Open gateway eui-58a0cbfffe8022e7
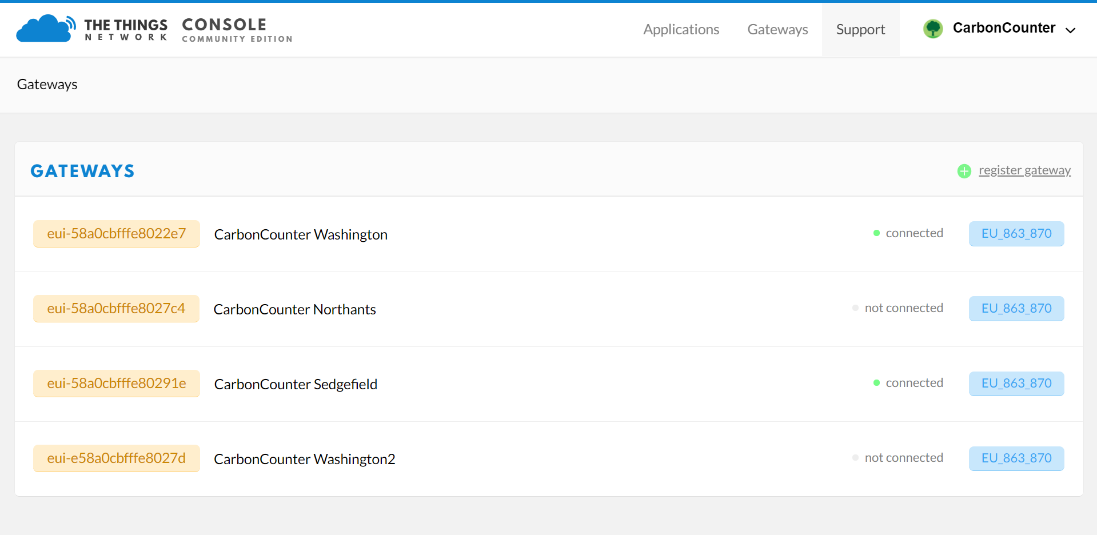Image resolution: width=1097 pixels, height=535 pixels. (116, 234)
